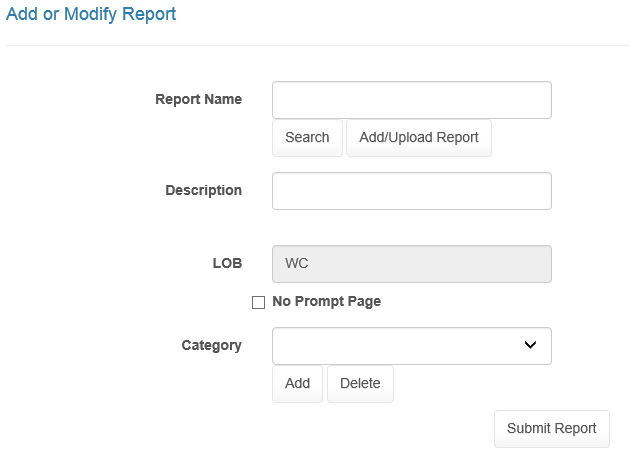Screen dimensions: 629x461
Task: Click the Add or Modify Report heading
Action: click(91, 14)
